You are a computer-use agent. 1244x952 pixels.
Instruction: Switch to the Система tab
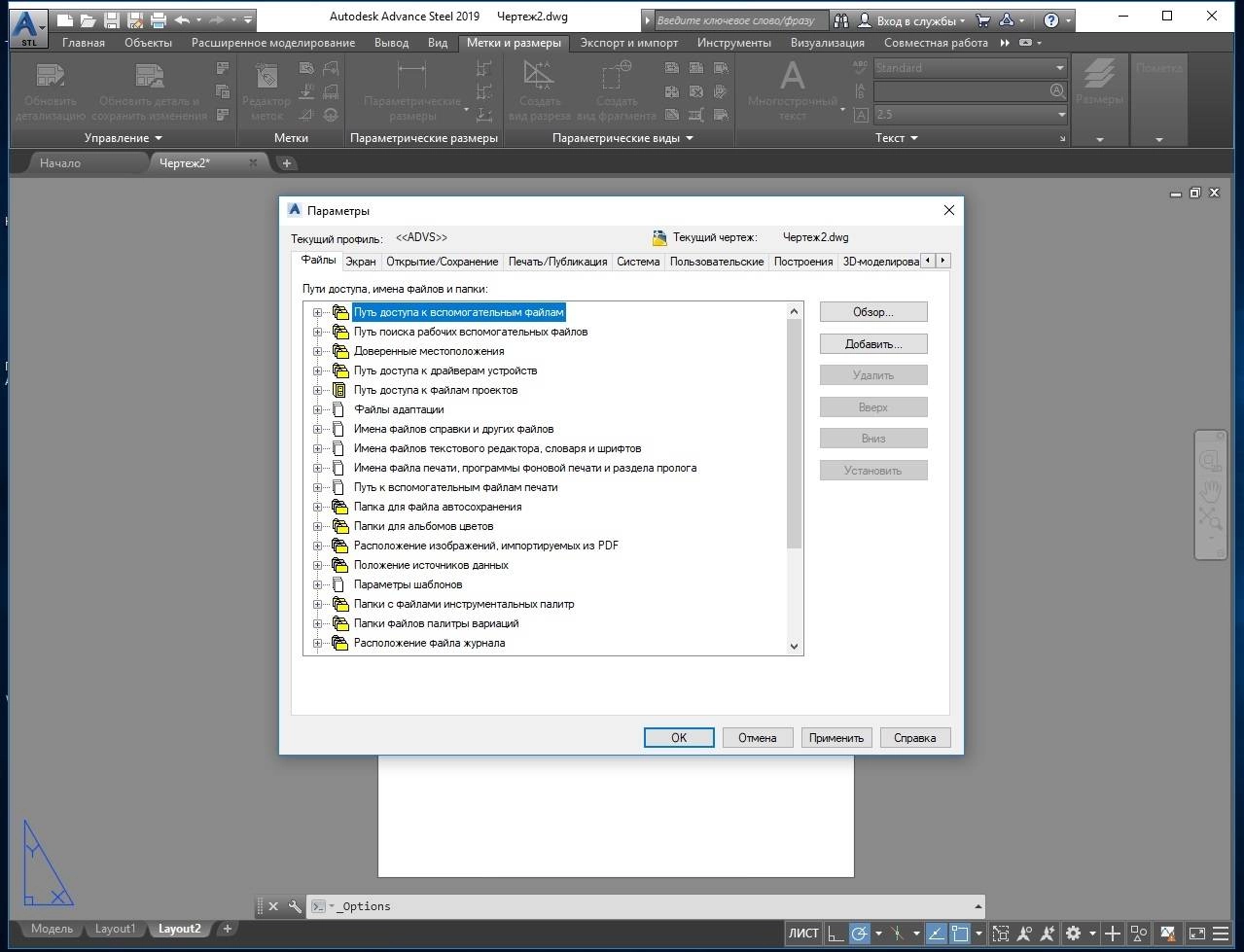pos(638,262)
